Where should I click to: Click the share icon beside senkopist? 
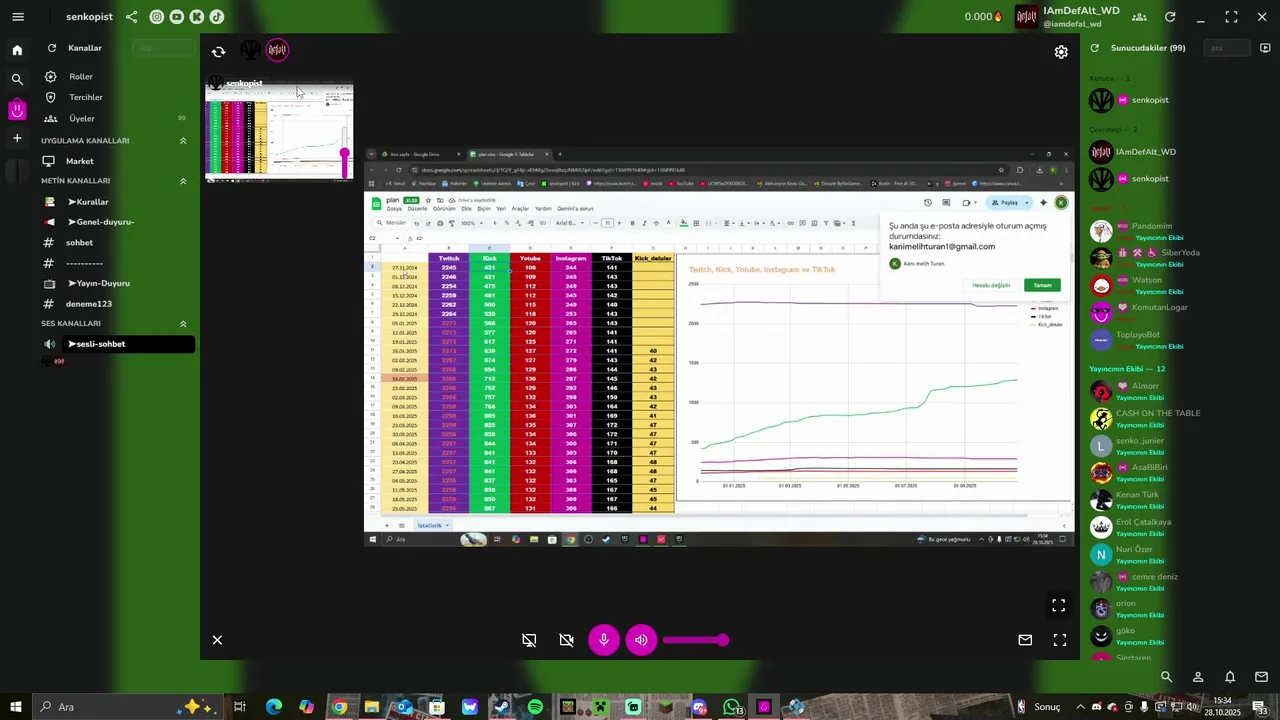[x=132, y=17]
